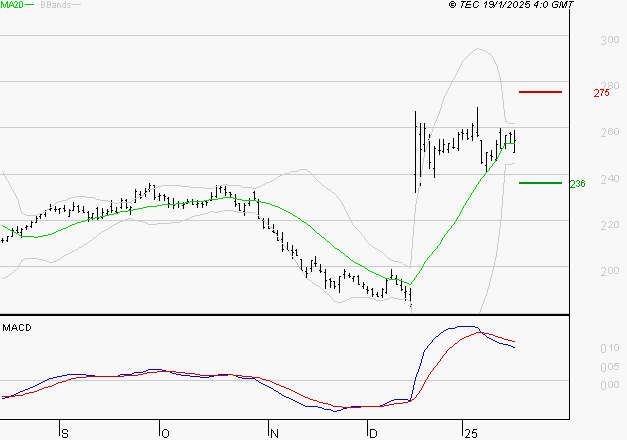The height and width of the screenshot is (440, 627).
Task: Click the 25 year marker on the time axis
Action: tap(471, 434)
